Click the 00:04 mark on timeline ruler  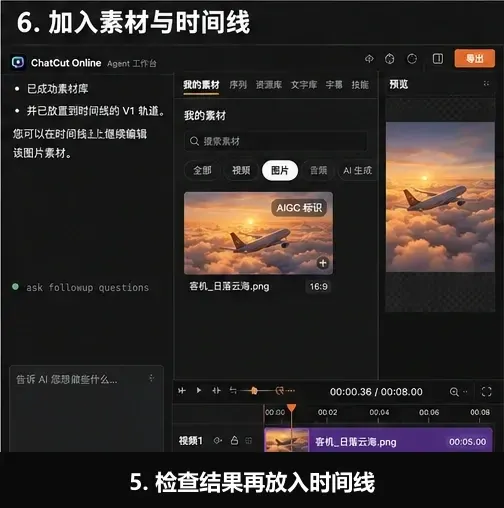point(379,412)
